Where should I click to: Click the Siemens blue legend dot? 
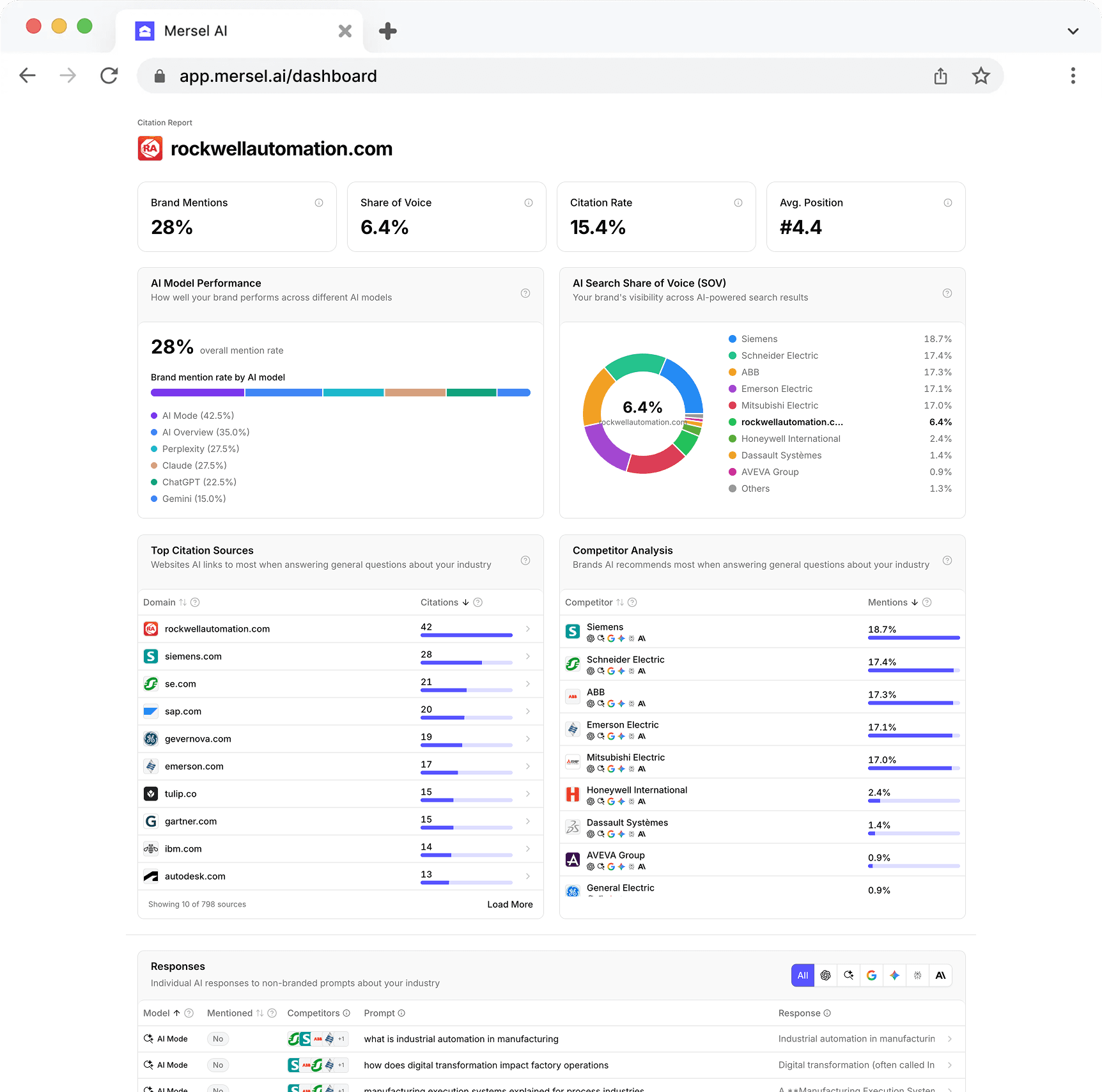coord(733,339)
